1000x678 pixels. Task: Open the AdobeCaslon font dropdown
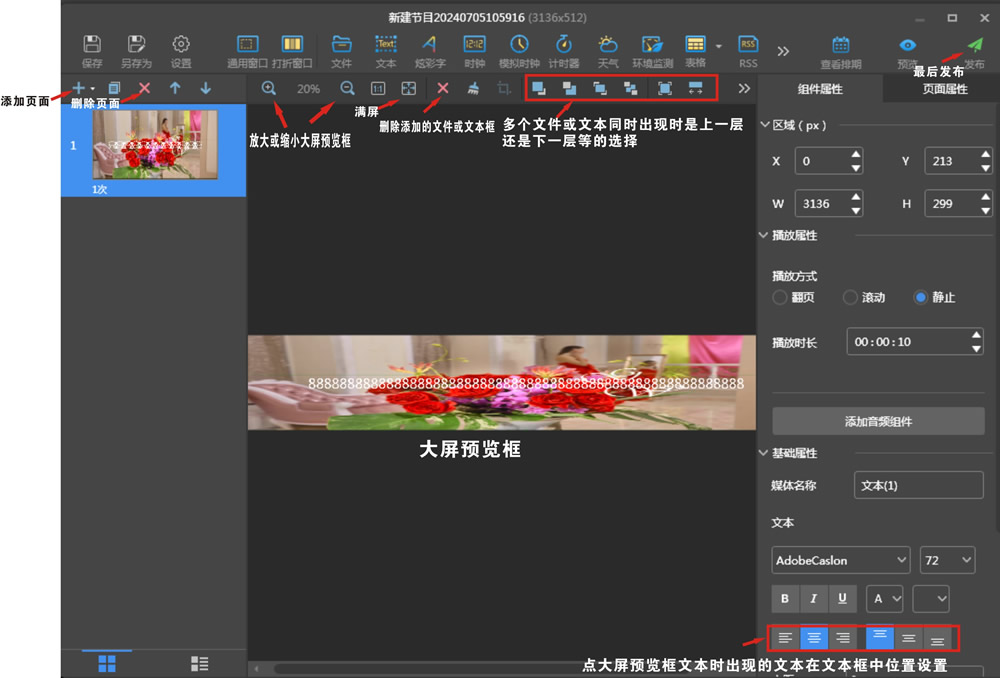pyautogui.click(x=840, y=560)
